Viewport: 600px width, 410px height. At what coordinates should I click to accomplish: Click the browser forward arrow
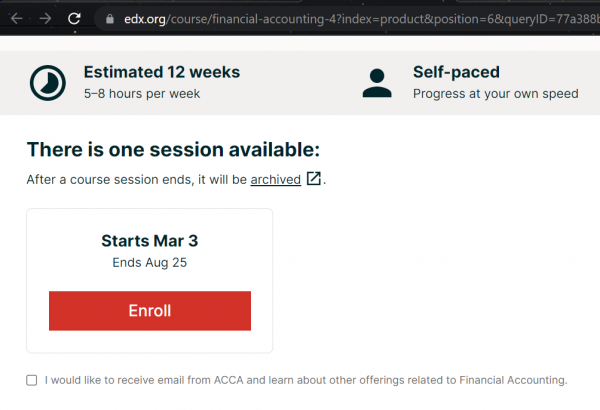[x=45, y=18]
